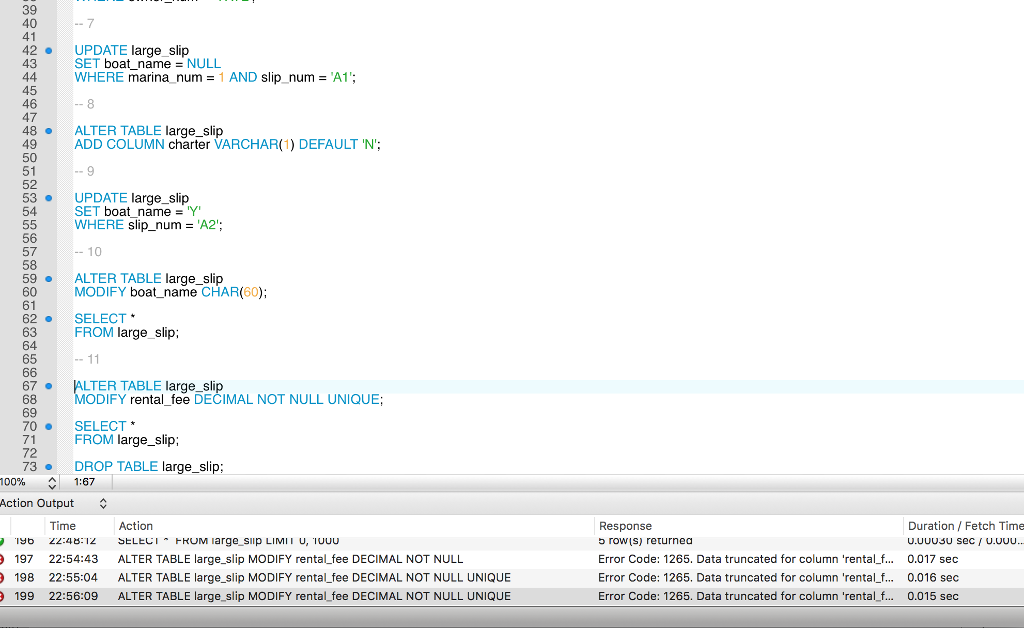Screen dimensions: 1024x628
Task: Click statement marker dot on line 48
Action: (x=48, y=131)
